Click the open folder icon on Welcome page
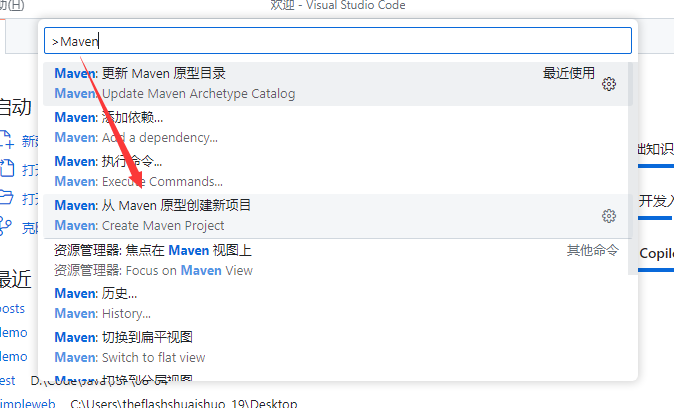 [x=8, y=197]
